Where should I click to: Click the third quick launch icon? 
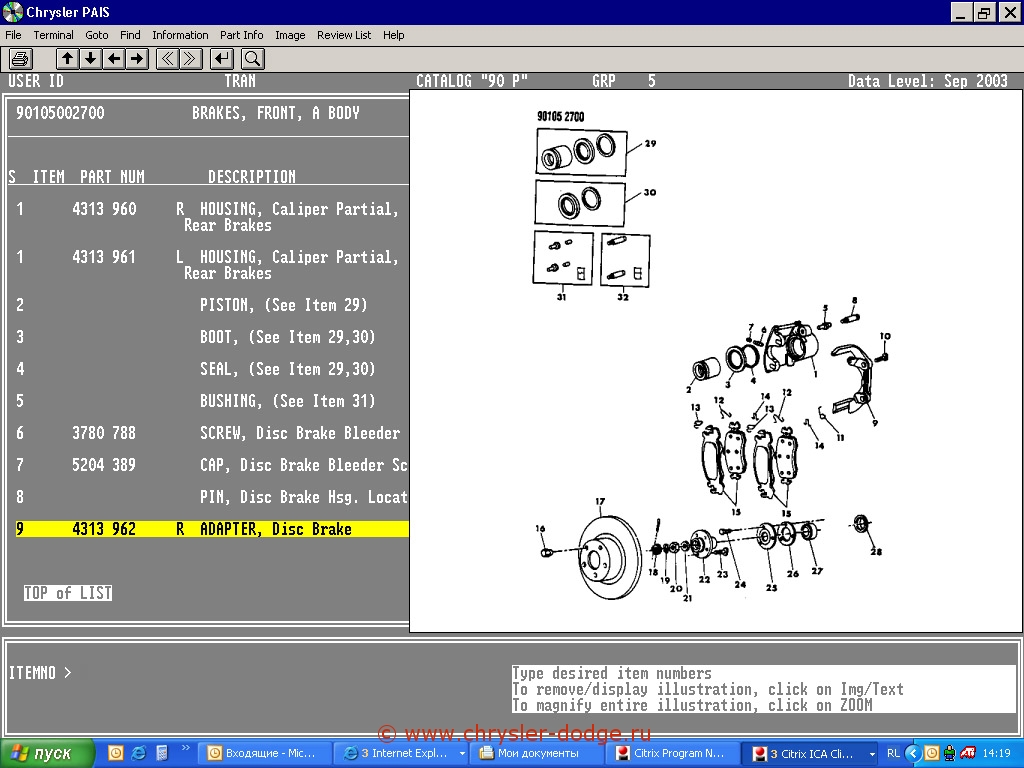161,753
